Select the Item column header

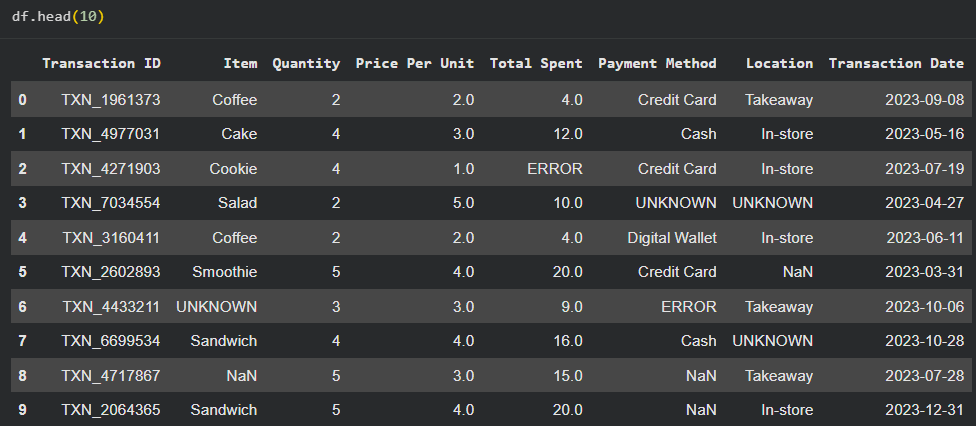click(x=240, y=63)
